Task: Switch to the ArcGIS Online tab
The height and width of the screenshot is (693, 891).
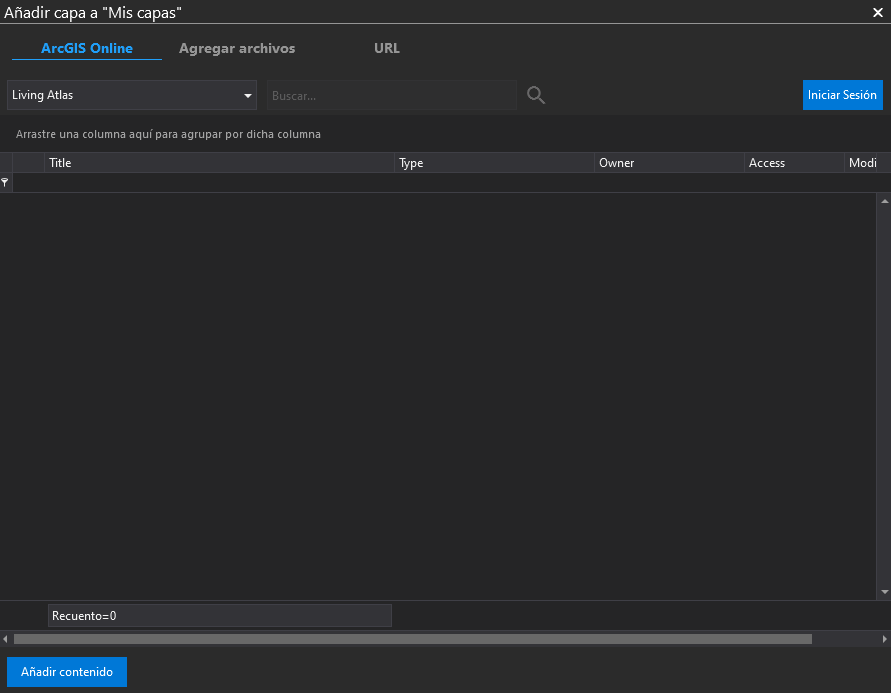Action: pyautogui.click(x=87, y=48)
